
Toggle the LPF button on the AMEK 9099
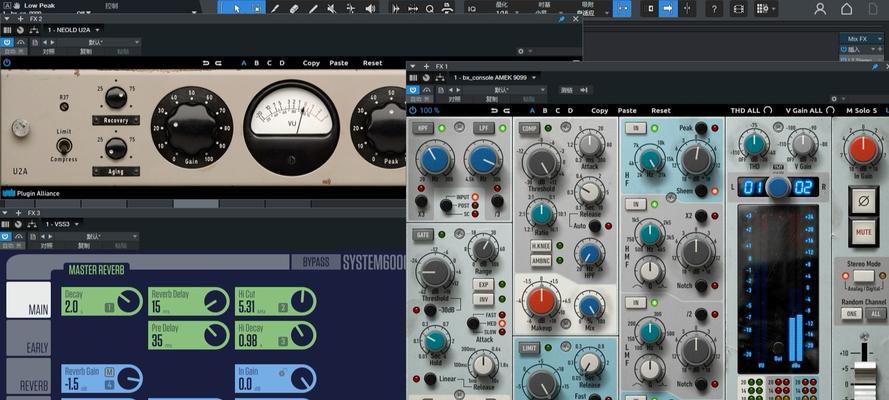pos(484,129)
